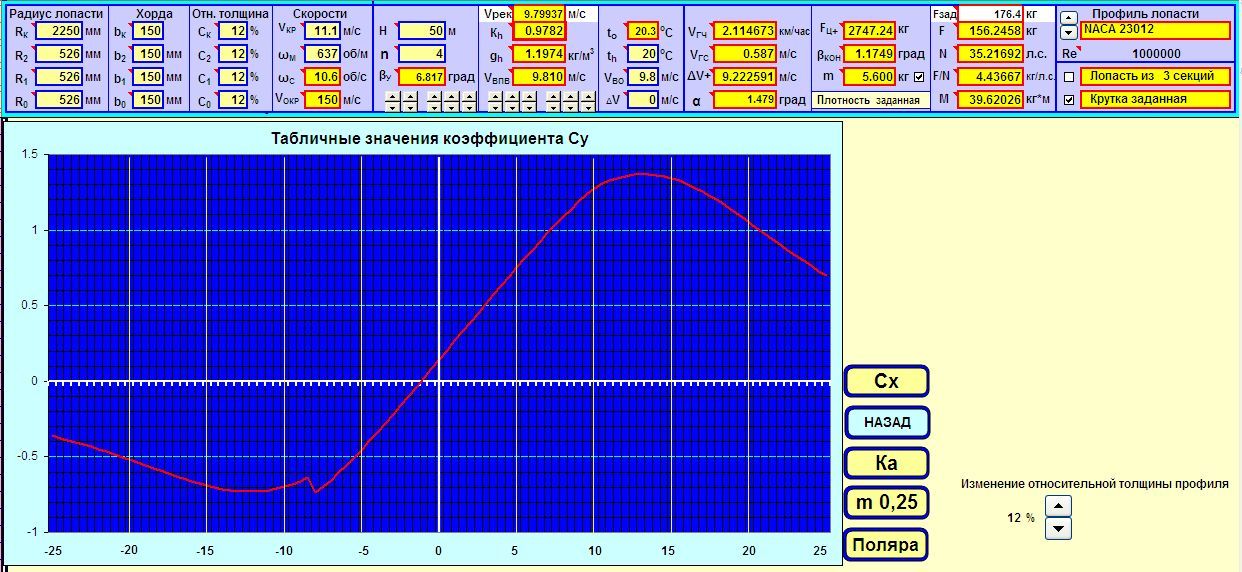Open the m 0,25 chart

(x=886, y=503)
